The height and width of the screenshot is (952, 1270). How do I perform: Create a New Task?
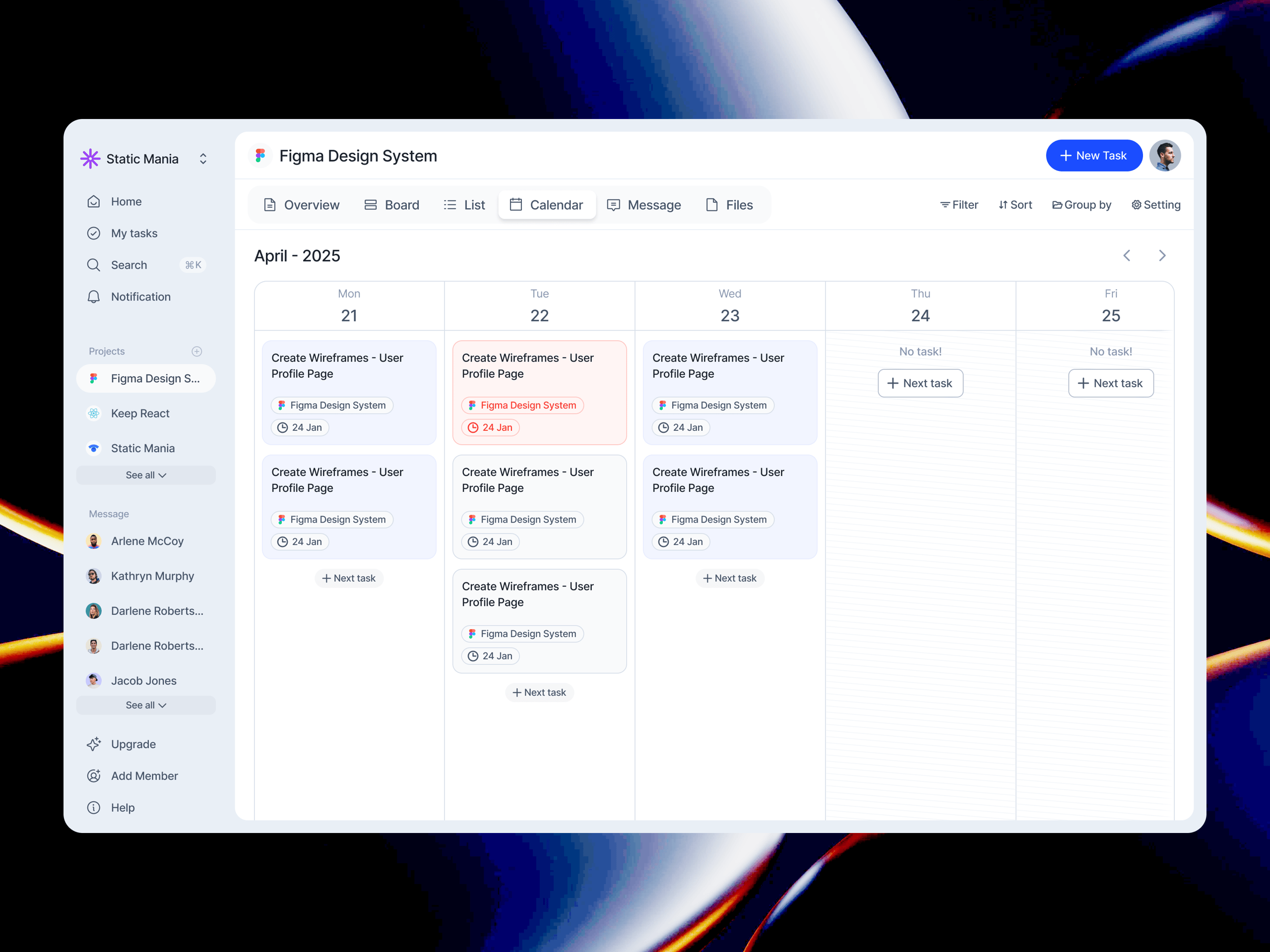[x=1094, y=156]
